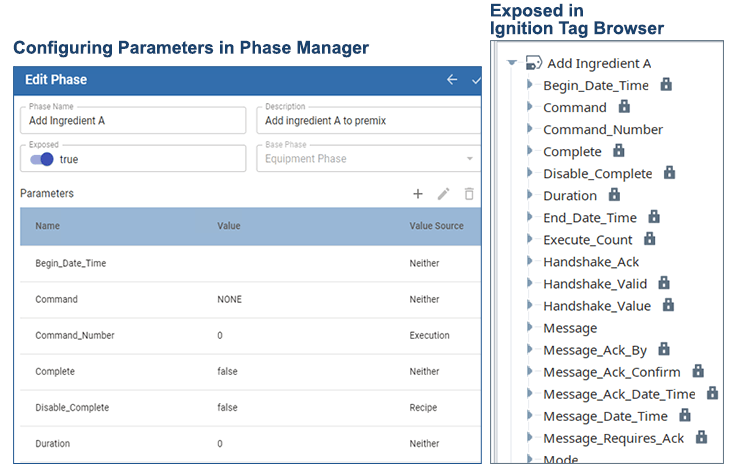
Task: Add a new parameter with plus icon
Action: 418,194
